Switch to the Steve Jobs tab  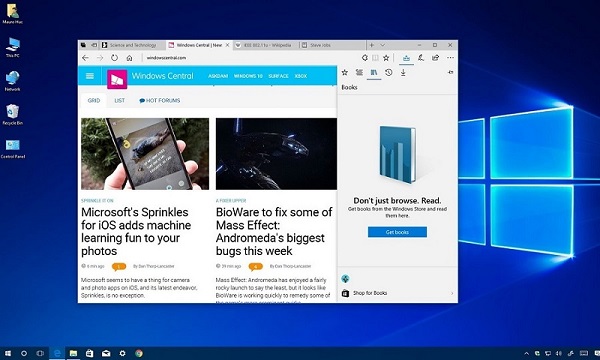pos(332,45)
